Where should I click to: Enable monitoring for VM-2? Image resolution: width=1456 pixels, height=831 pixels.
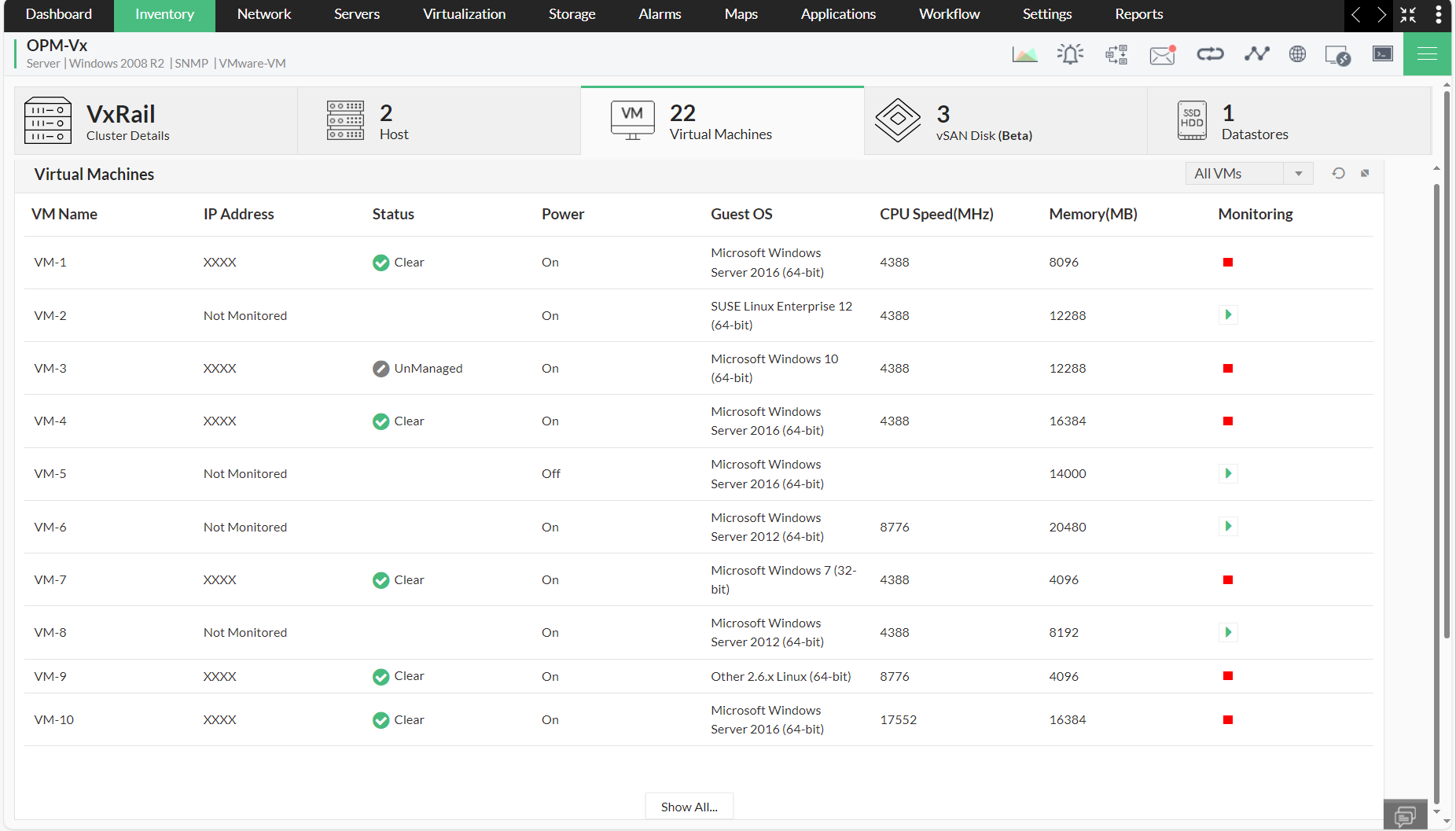[1227, 314]
